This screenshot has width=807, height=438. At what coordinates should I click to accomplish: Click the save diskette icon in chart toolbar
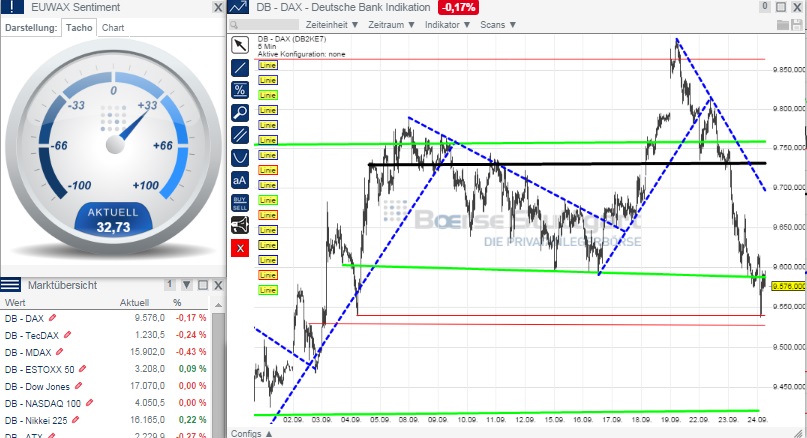(x=797, y=25)
